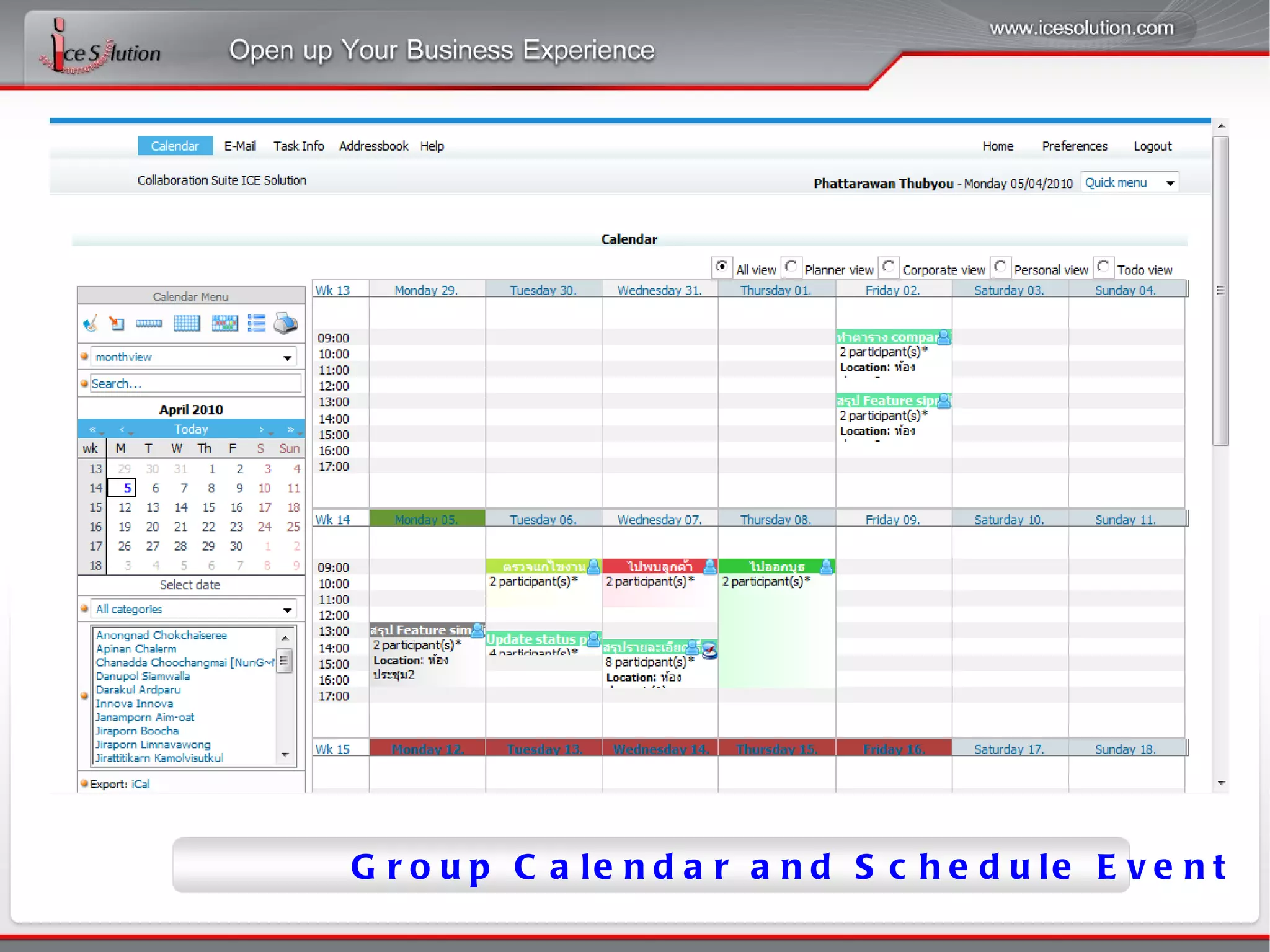1270x952 pixels.
Task: Switch to week view strip icon
Action: click(149, 323)
